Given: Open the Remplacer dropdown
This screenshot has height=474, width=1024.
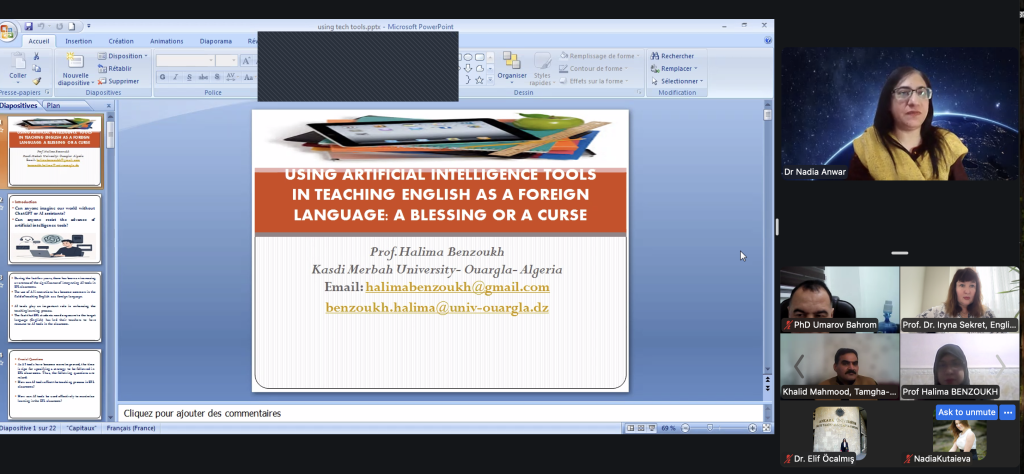Looking at the screenshot, I should pyautogui.click(x=674, y=69).
